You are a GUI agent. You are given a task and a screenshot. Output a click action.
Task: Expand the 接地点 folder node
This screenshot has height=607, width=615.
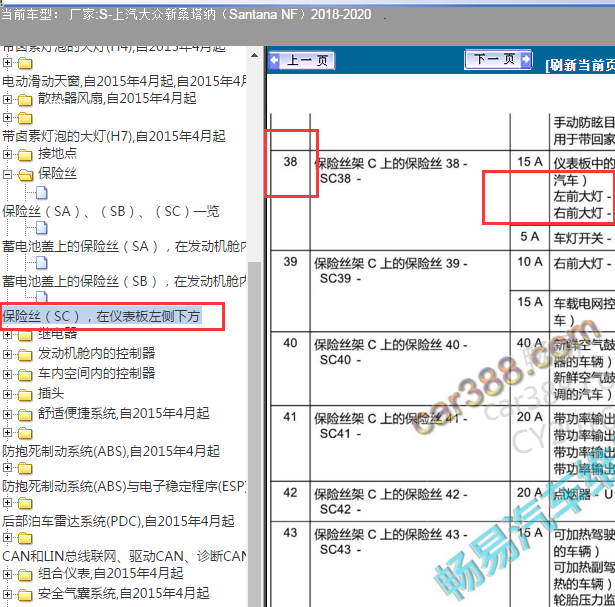[7, 154]
